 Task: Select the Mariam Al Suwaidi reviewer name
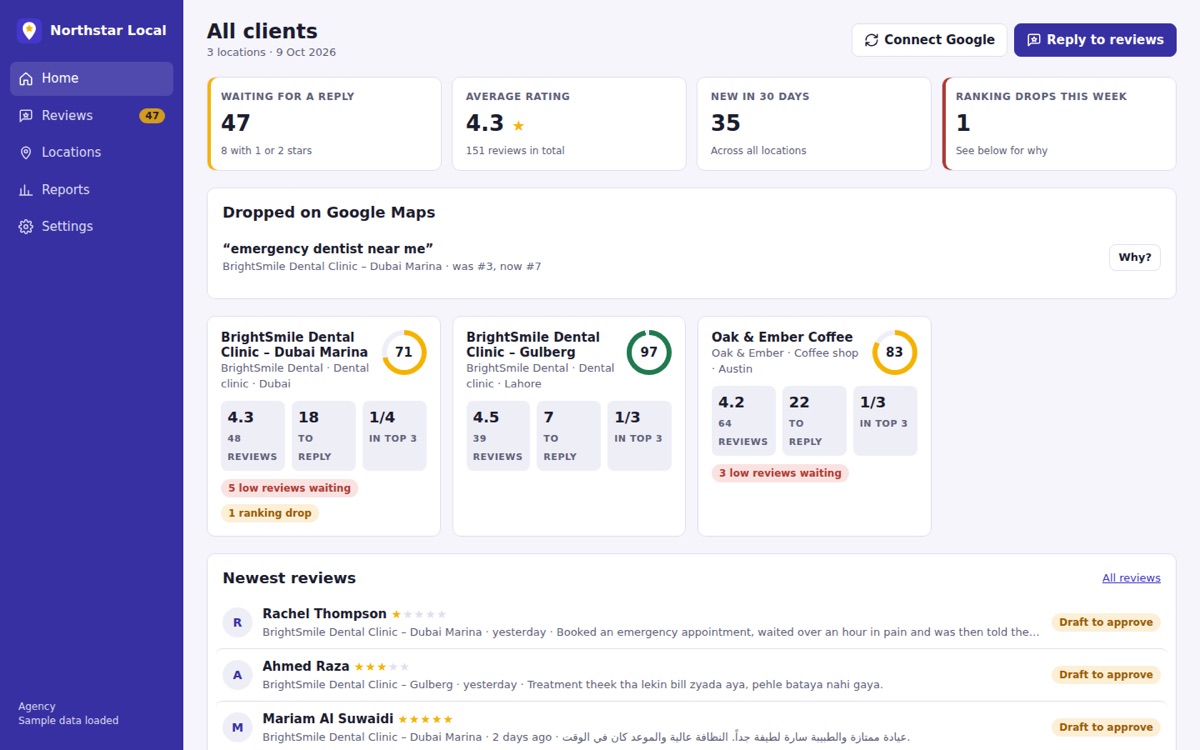point(328,719)
